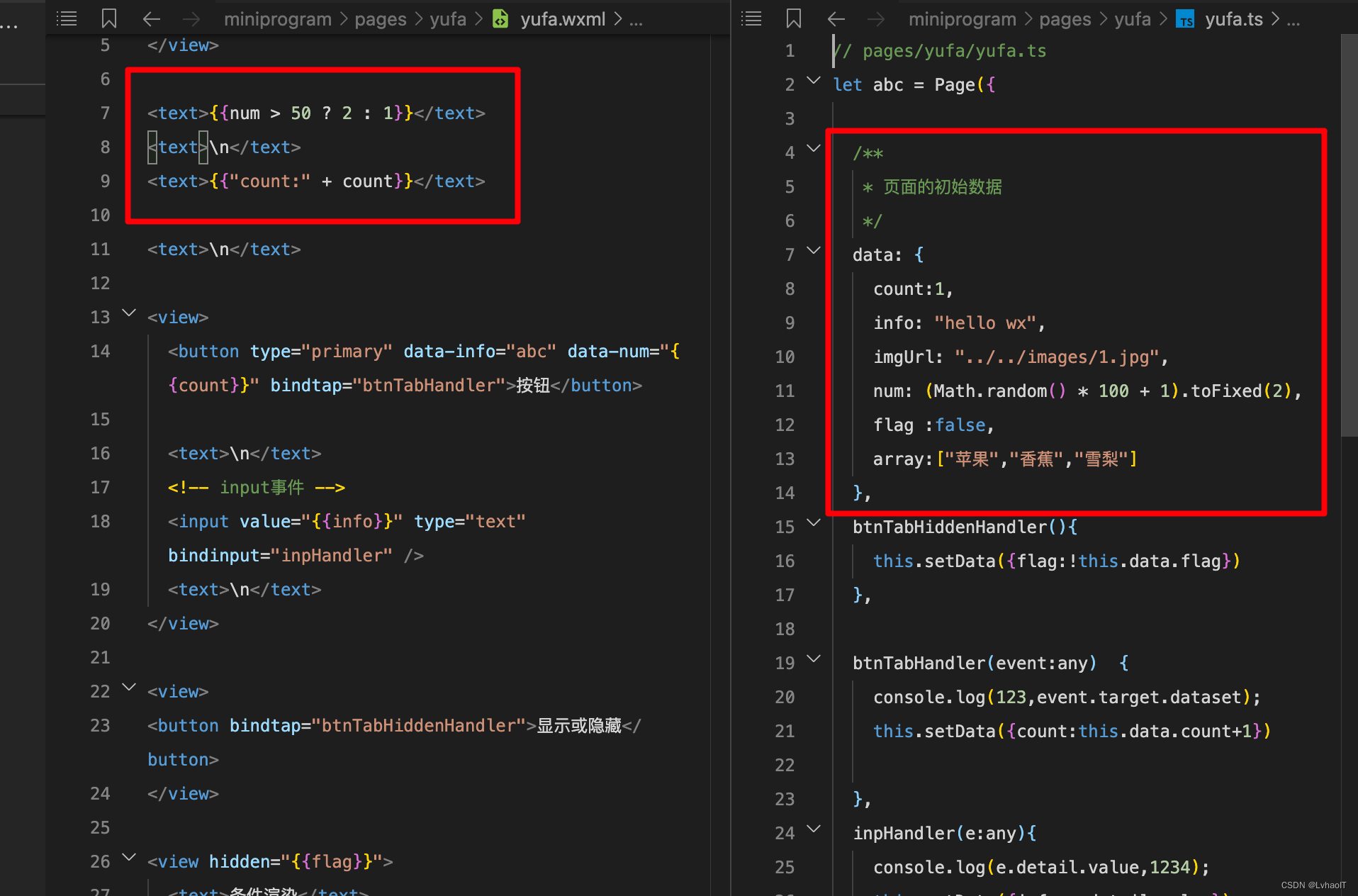Go forward using left editor's forward arrow
Viewport: 1358px width, 896px height.
[191, 19]
